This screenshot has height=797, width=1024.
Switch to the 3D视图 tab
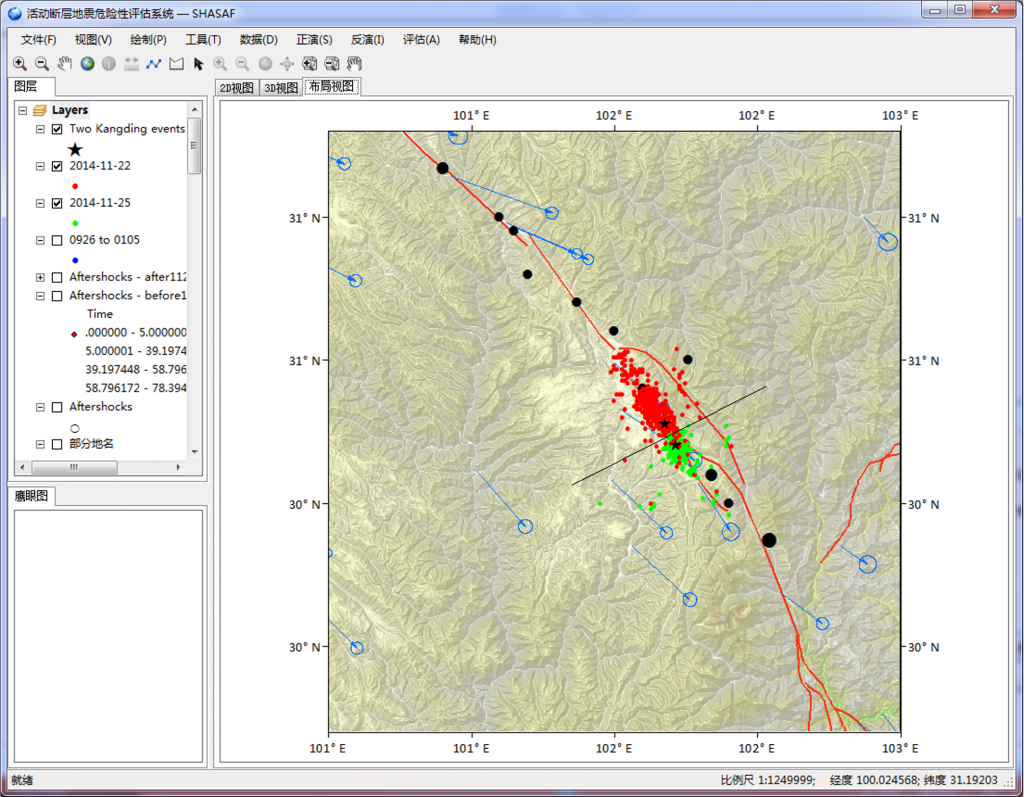point(280,88)
